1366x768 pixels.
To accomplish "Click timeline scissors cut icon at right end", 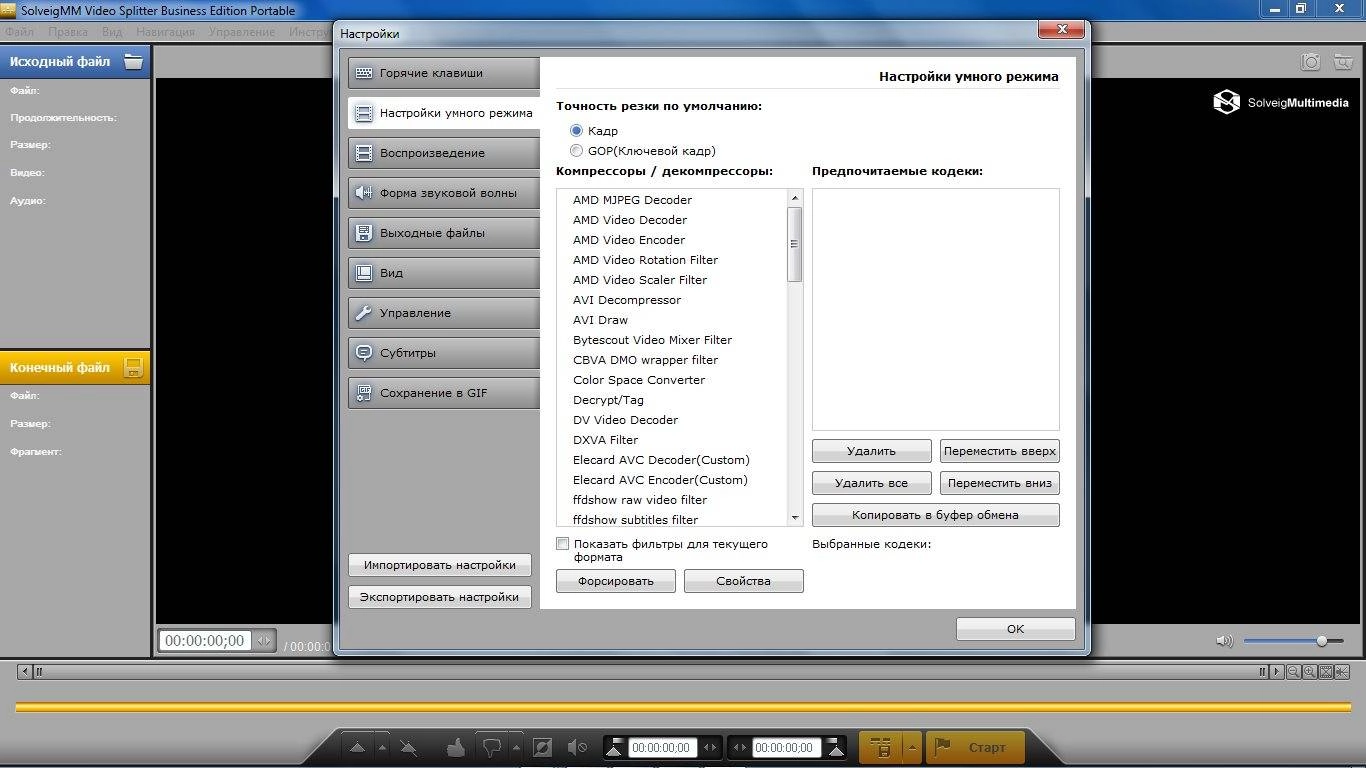I will pyautogui.click(x=1342, y=672).
